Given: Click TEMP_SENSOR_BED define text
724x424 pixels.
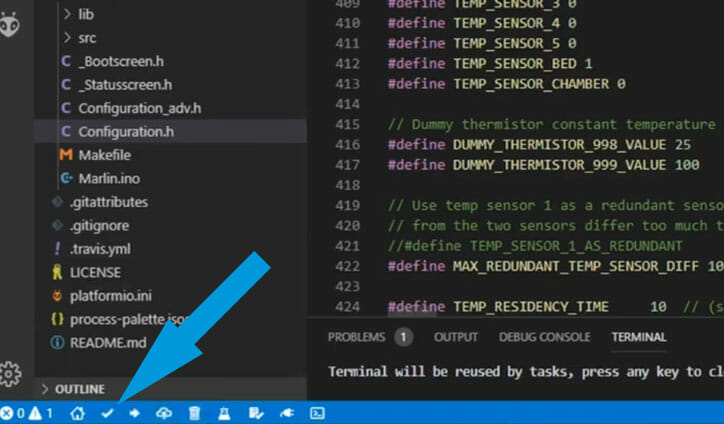Looking at the screenshot, I should pos(515,64).
